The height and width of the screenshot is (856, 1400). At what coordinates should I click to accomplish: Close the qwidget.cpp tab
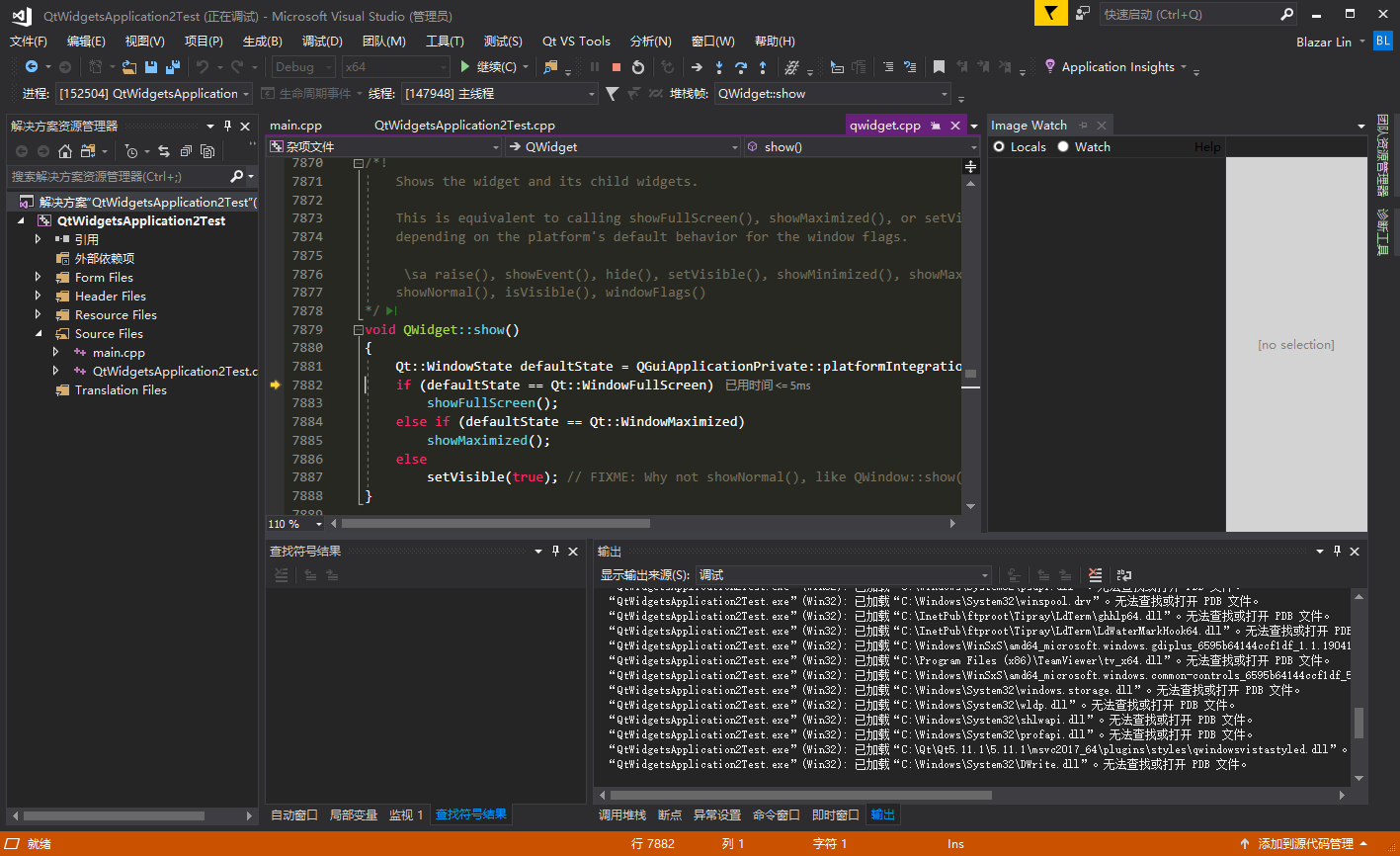(x=955, y=126)
